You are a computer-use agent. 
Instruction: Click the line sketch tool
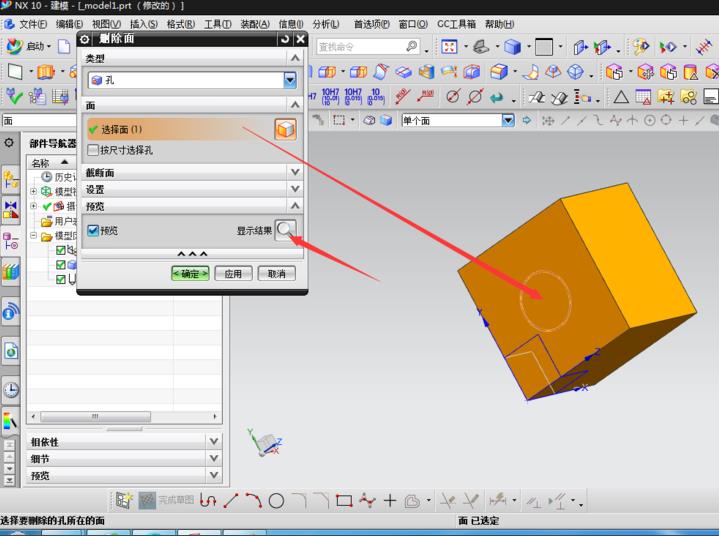(x=231, y=500)
